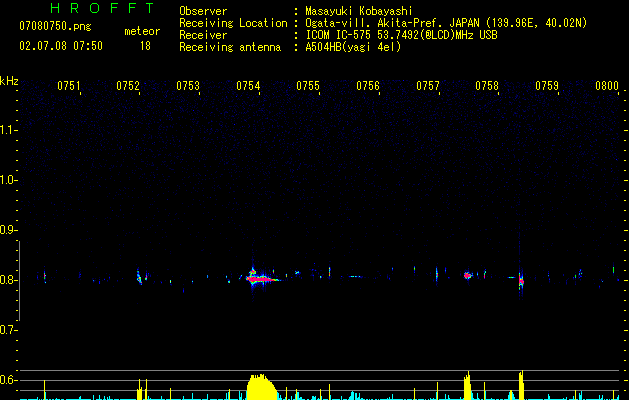Click the meteor label
This screenshot has height=400, width=629.
[142, 31]
